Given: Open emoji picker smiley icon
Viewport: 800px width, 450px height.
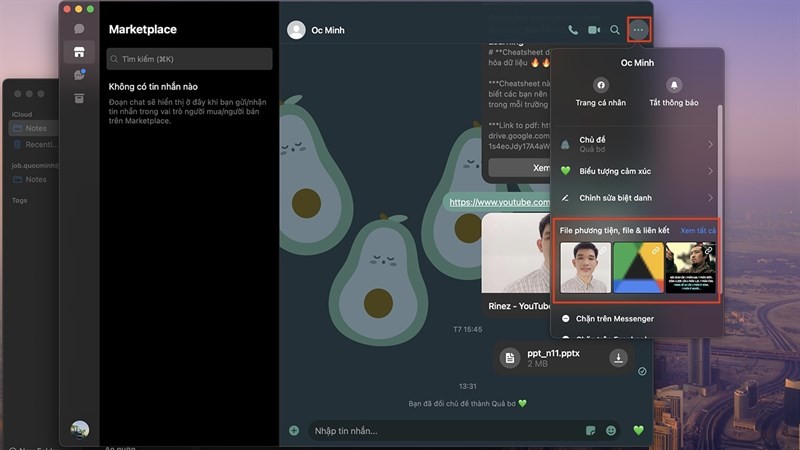Looking at the screenshot, I should pos(611,431).
